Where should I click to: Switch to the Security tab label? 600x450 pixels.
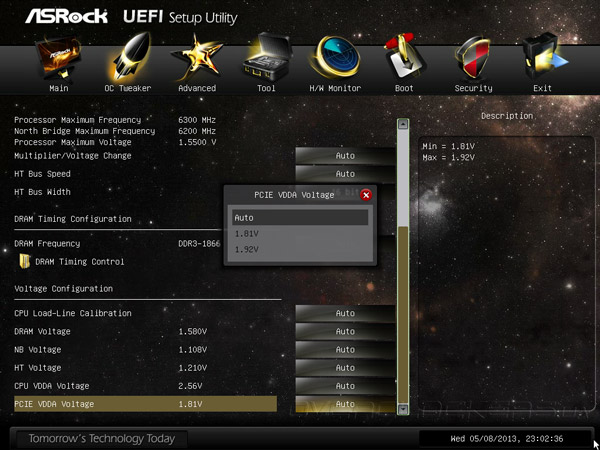click(473, 88)
